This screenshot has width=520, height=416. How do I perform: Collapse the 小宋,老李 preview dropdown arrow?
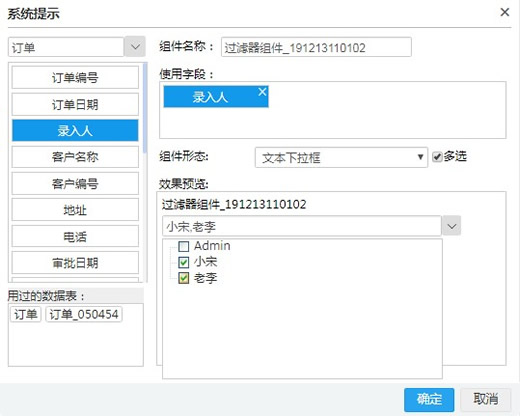[x=452, y=226]
